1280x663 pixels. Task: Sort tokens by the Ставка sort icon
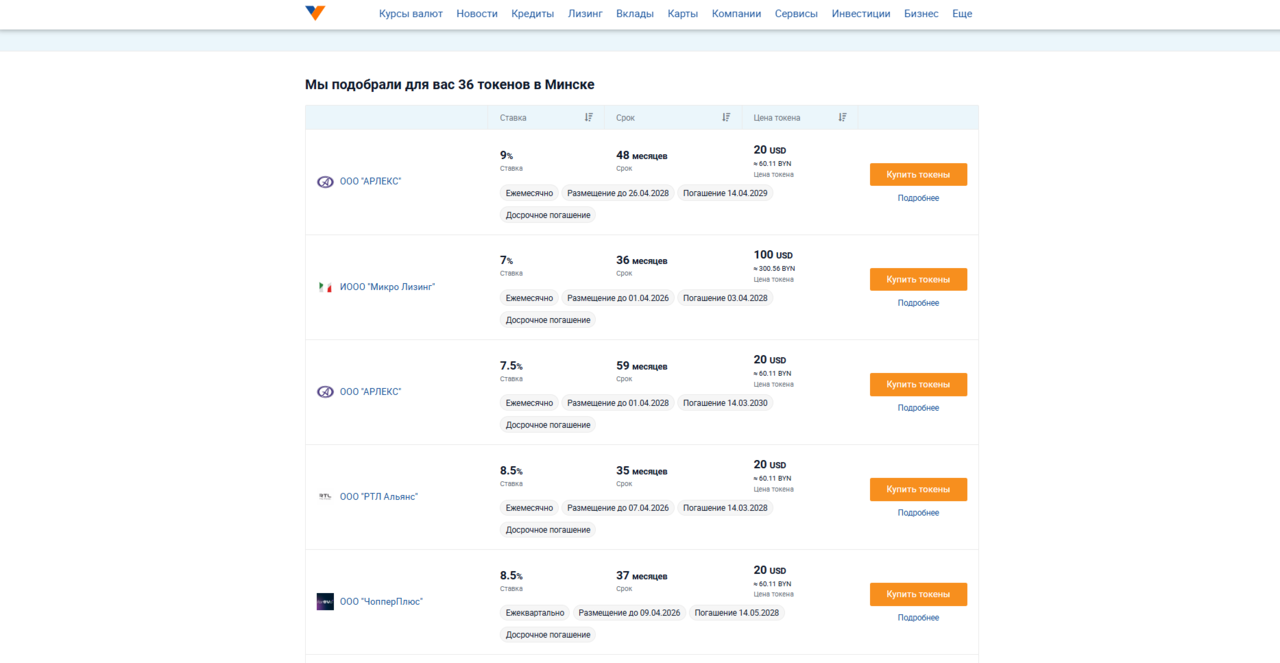pyautogui.click(x=589, y=118)
